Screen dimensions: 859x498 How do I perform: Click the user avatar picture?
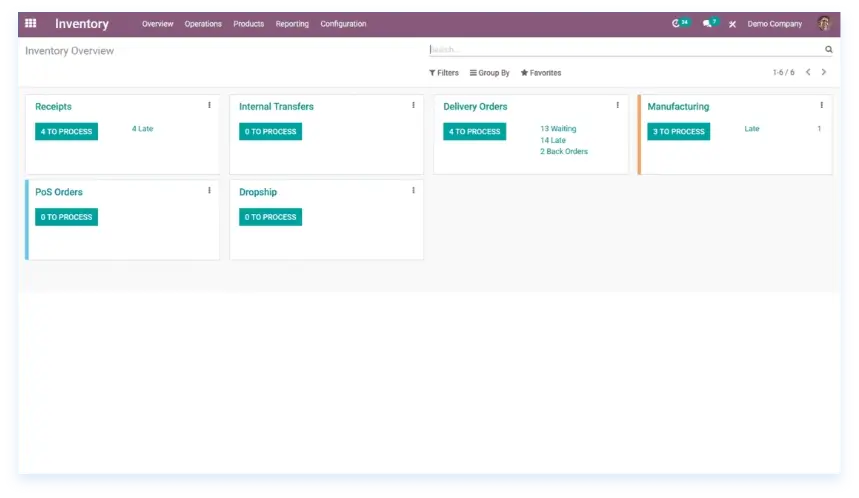(824, 23)
